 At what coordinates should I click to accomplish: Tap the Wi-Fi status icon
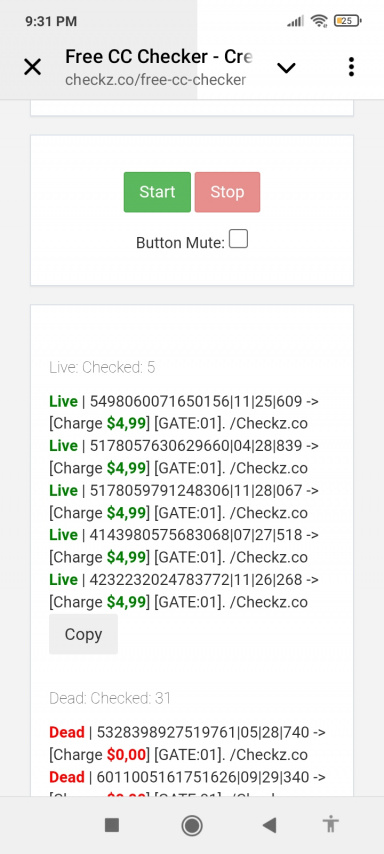[x=318, y=21]
